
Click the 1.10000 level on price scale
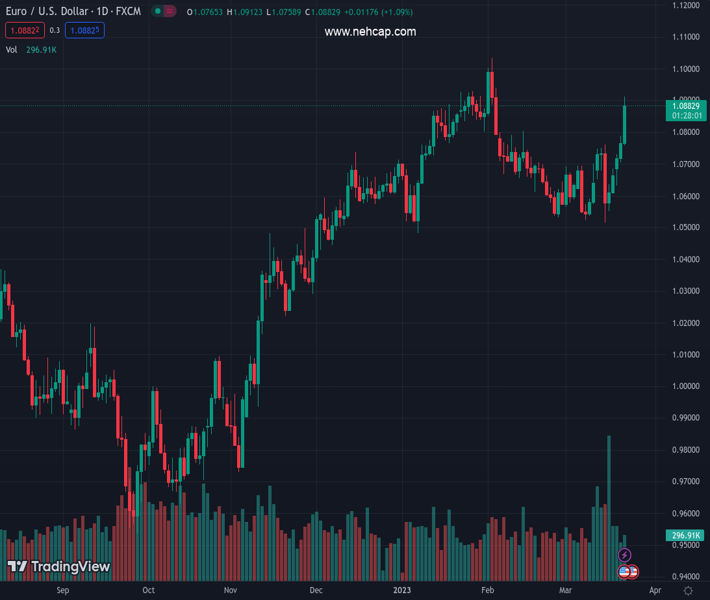point(686,69)
